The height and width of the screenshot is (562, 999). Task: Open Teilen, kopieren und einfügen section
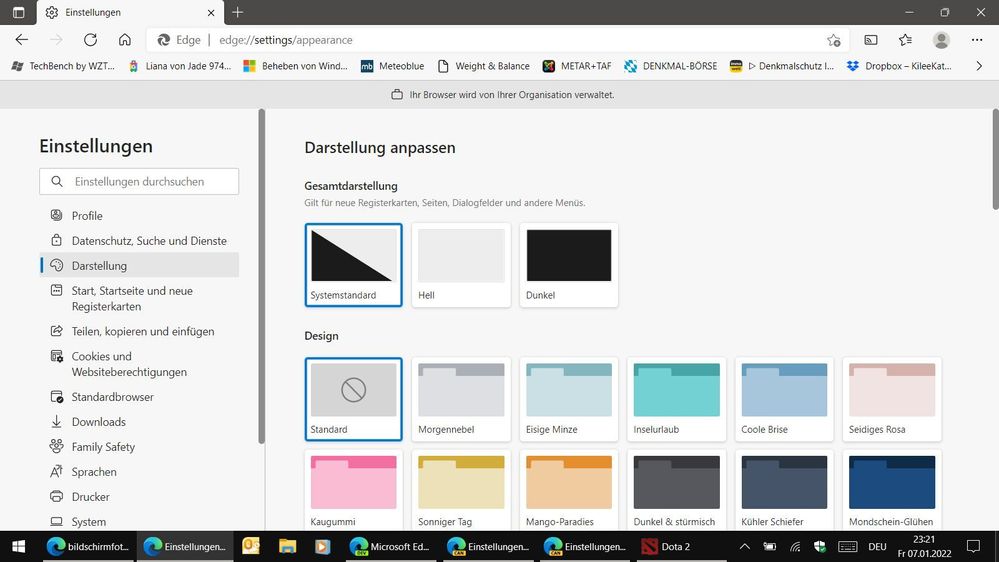coord(140,331)
